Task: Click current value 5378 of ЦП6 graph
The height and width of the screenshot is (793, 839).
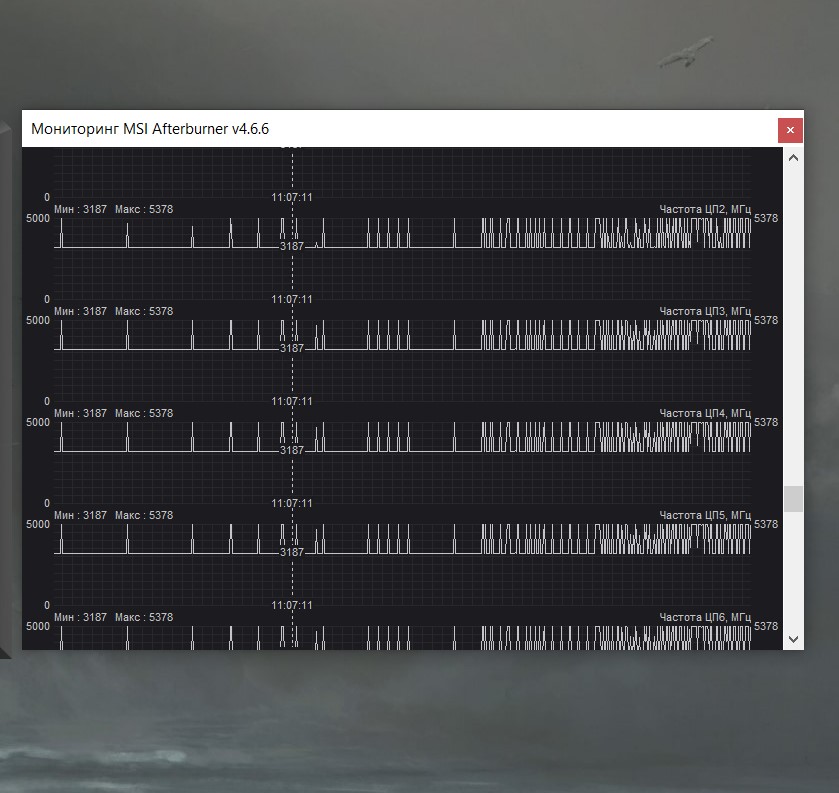Action: [766, 626]
